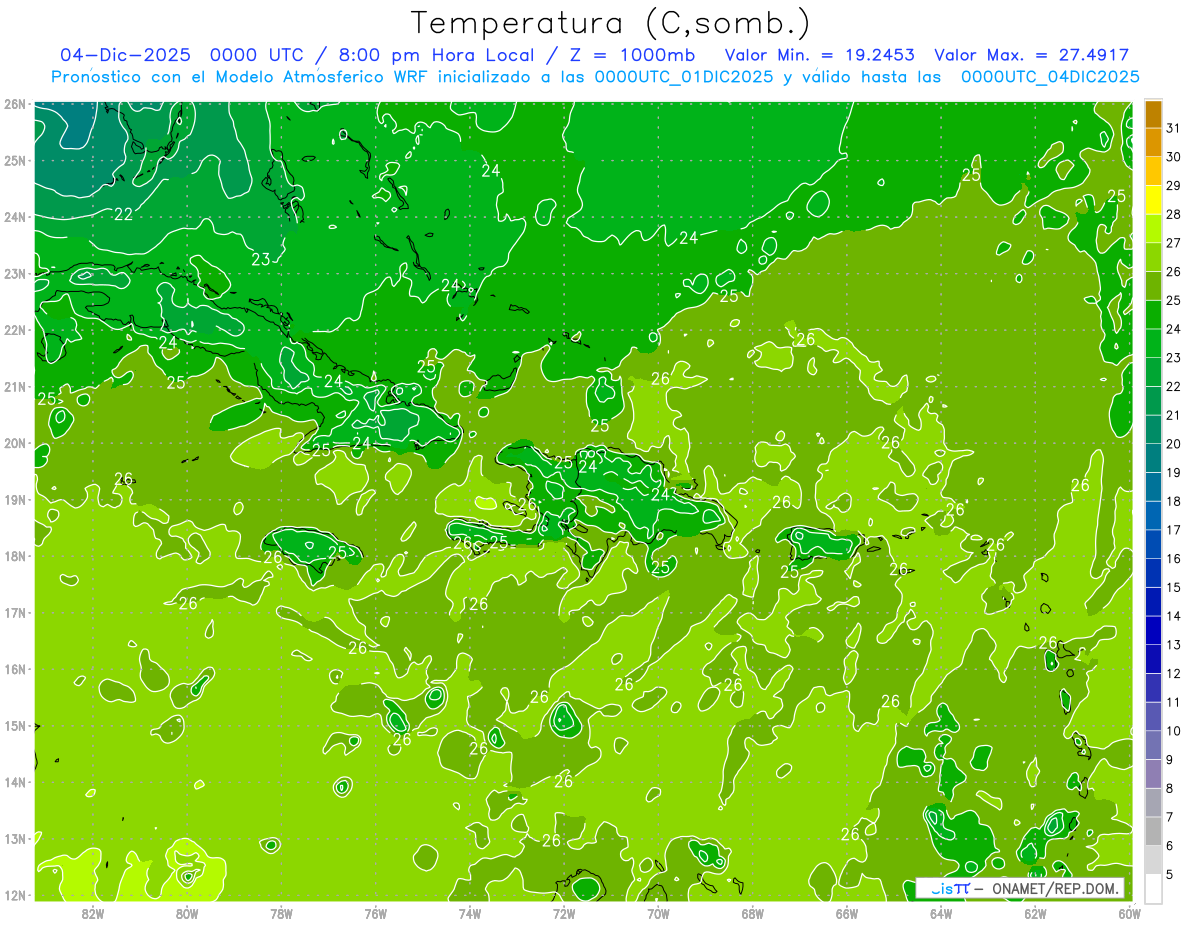Click the 80W longitude axis label

tap(186, 912)
